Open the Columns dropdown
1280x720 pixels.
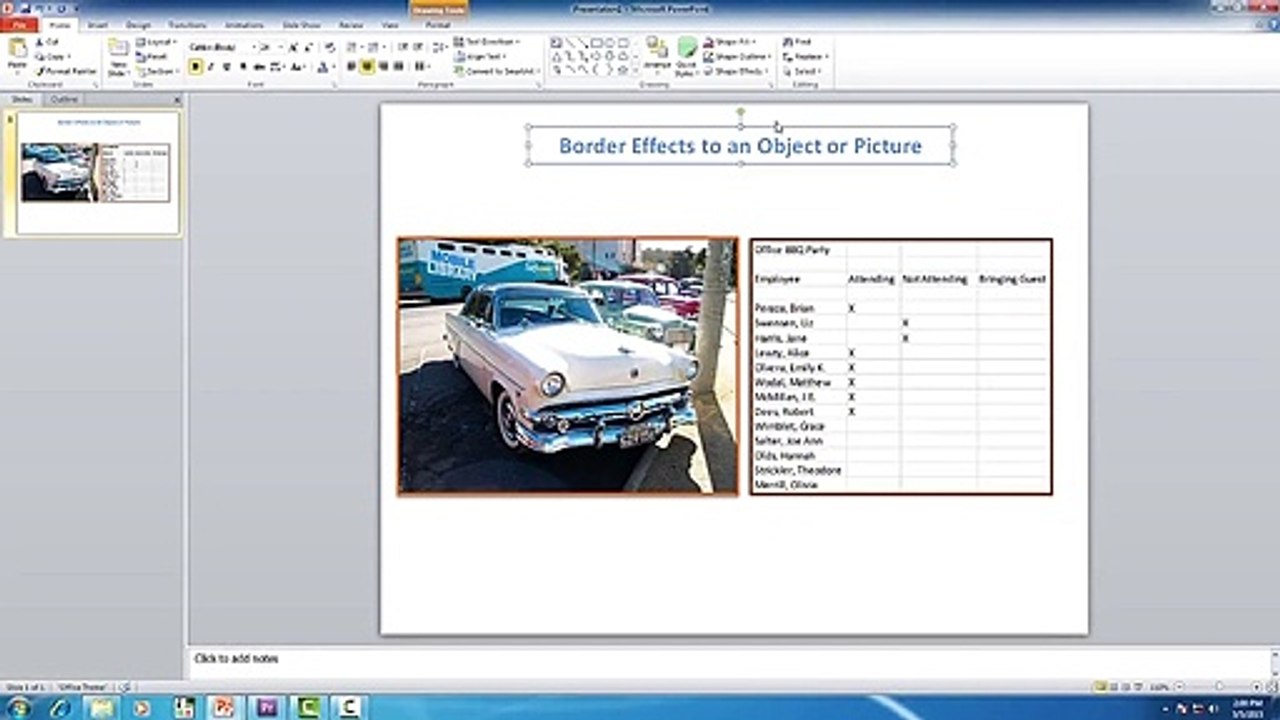tap(422, 67)
